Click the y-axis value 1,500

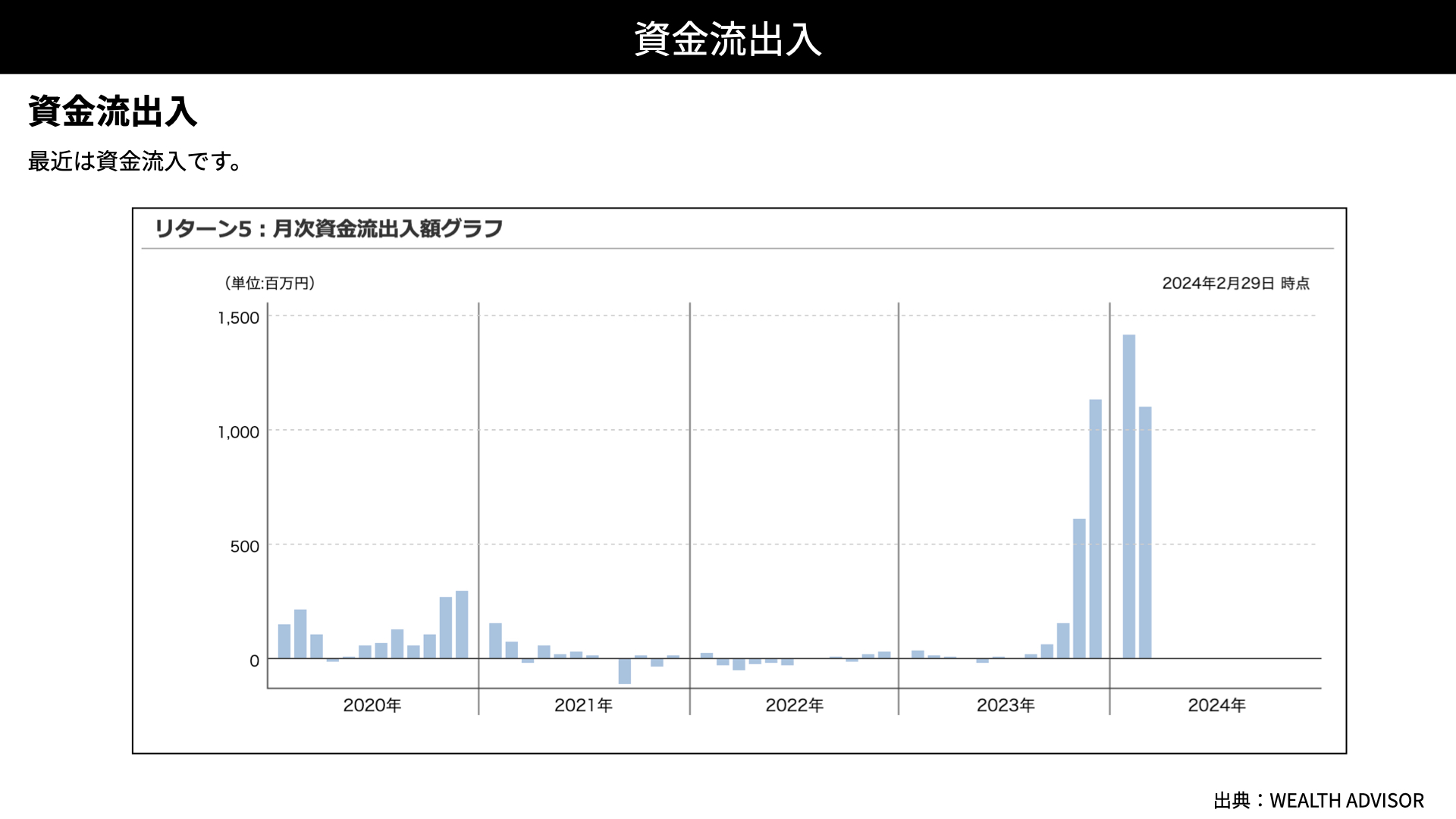239,318
